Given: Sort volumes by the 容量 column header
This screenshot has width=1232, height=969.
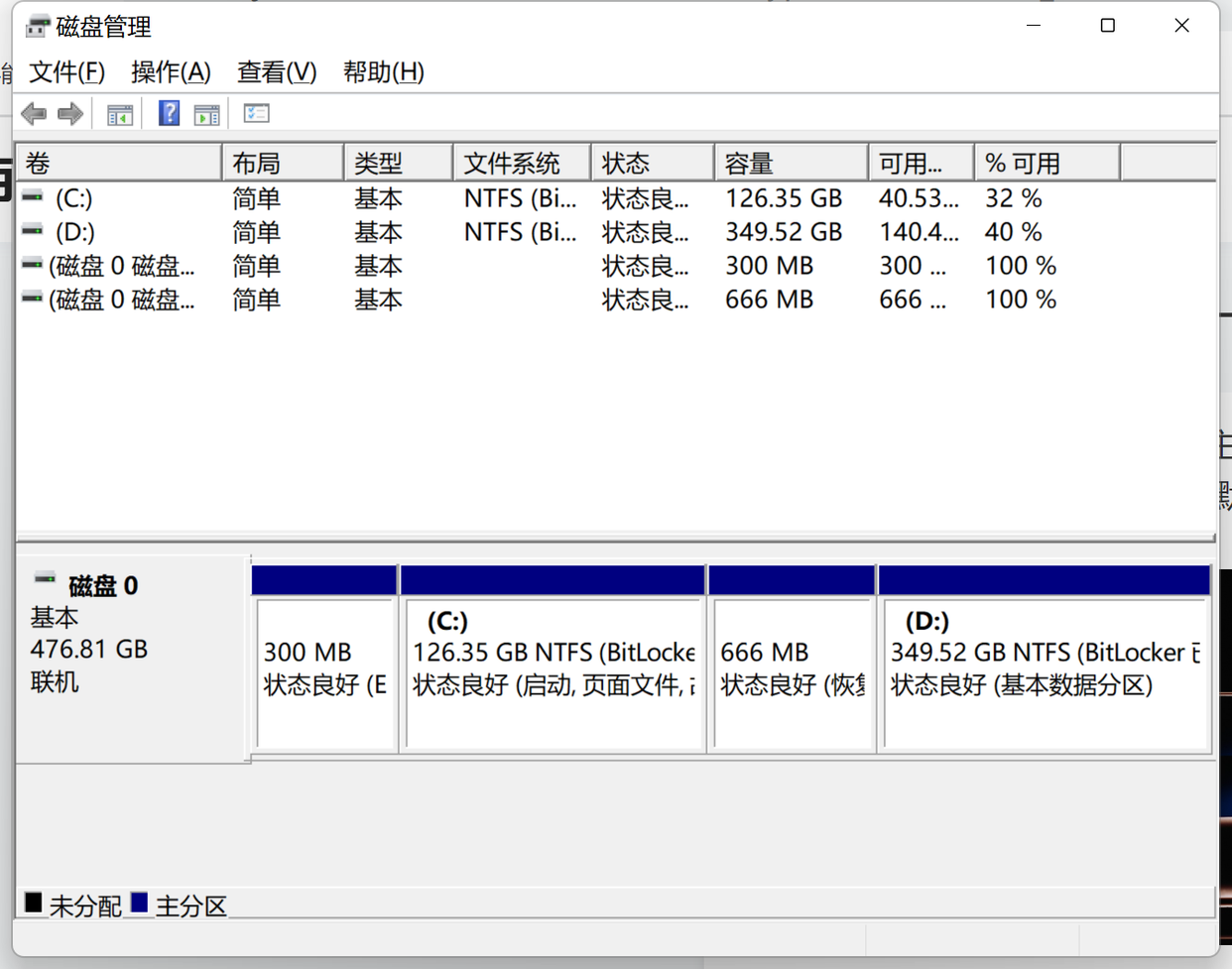Looking at the screenshot, I should [791, 163].
